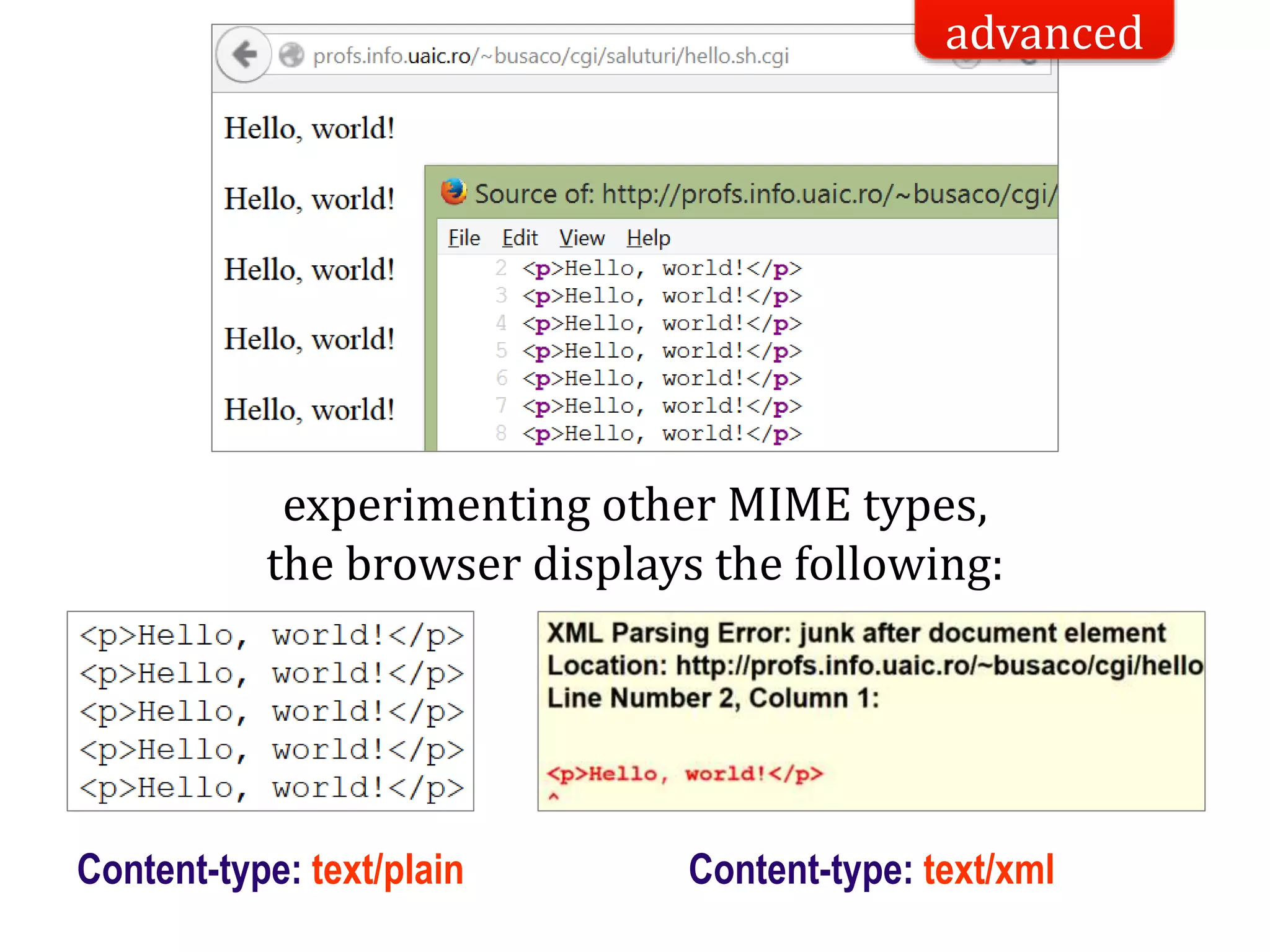Click the first Hello, world! paragraph
1270x952 pixels.
coord(309,128)
